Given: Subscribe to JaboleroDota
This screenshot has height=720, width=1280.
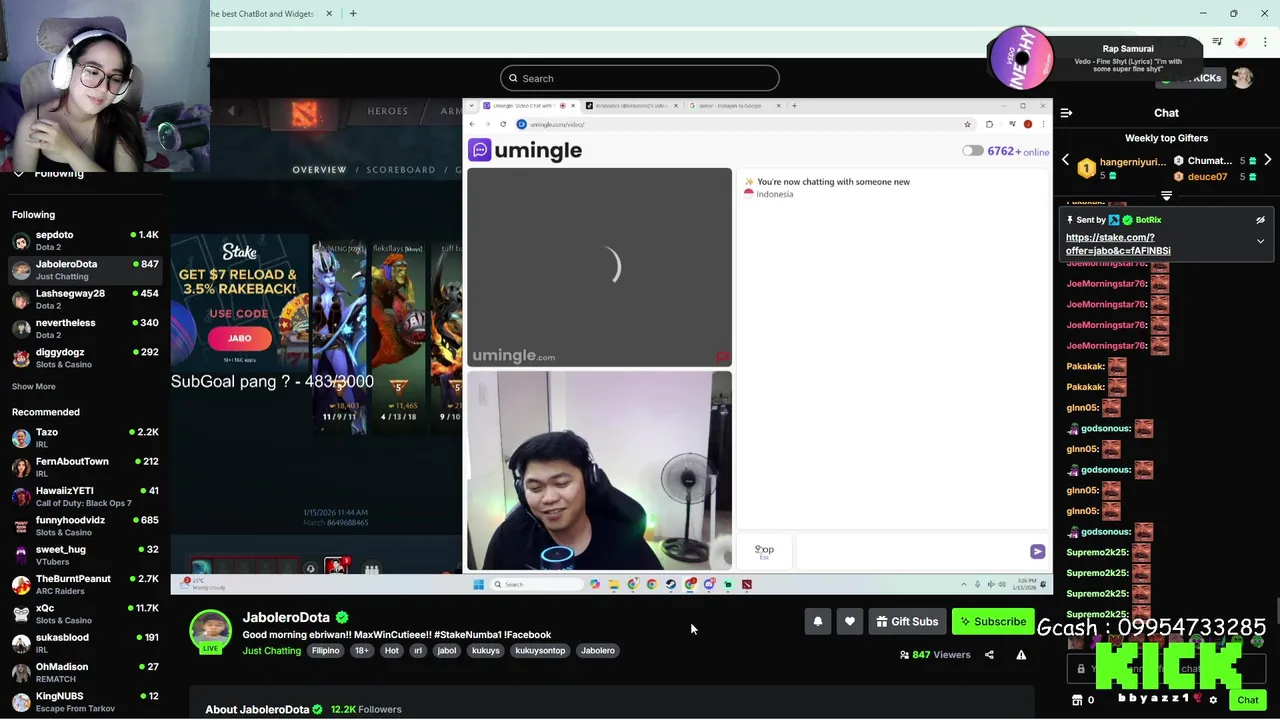Looking at the screenshot, I should [993, 622].
